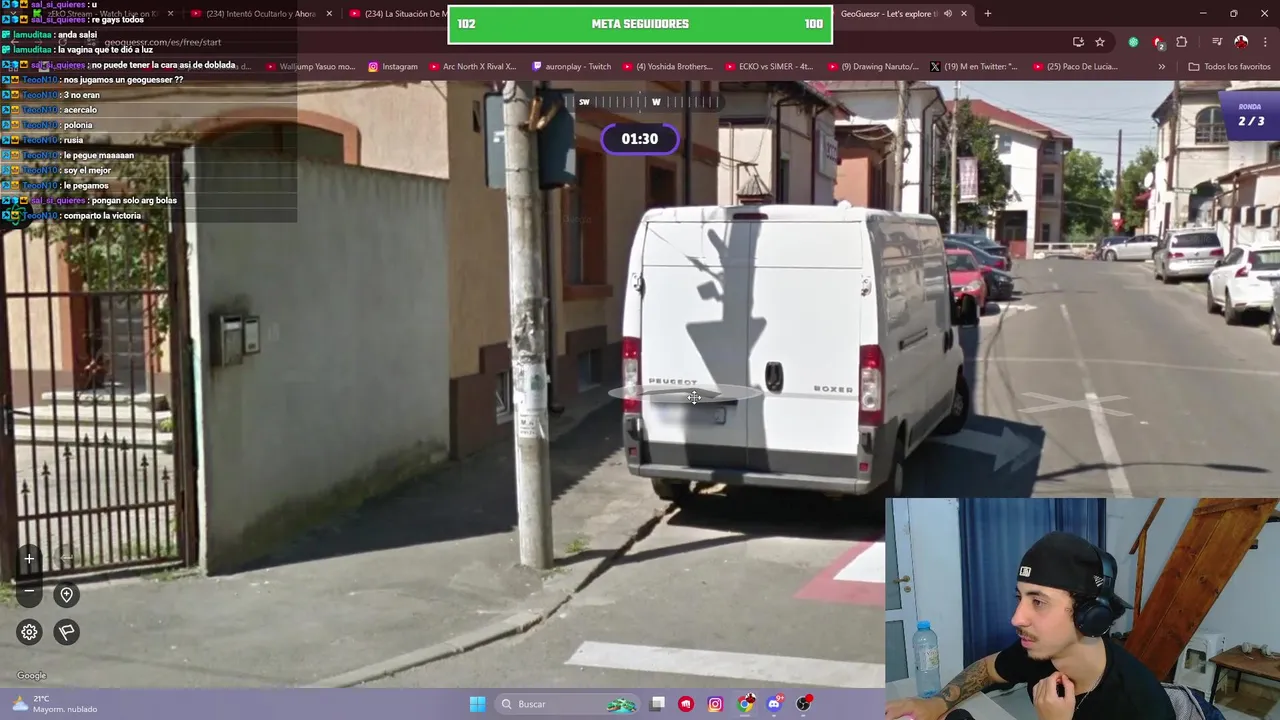Click the 'RONDA 2 / 3' indicator
Image resolution: width=1280 pixels, height=720 pixels.
pos(1251,116)
